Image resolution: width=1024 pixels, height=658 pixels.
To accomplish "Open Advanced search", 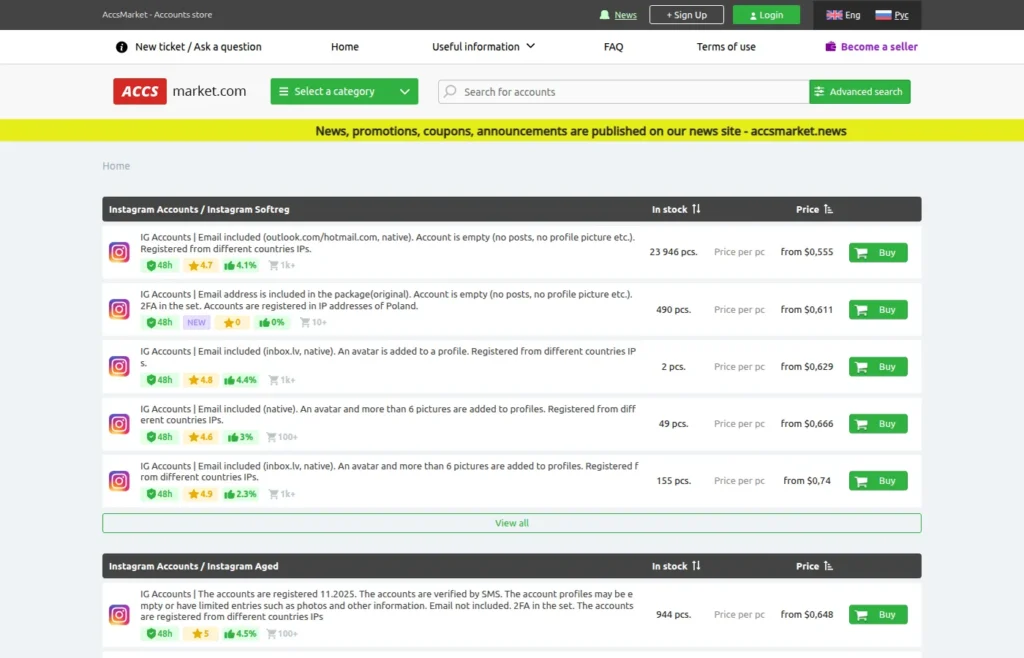I will [x=859, y=91].
